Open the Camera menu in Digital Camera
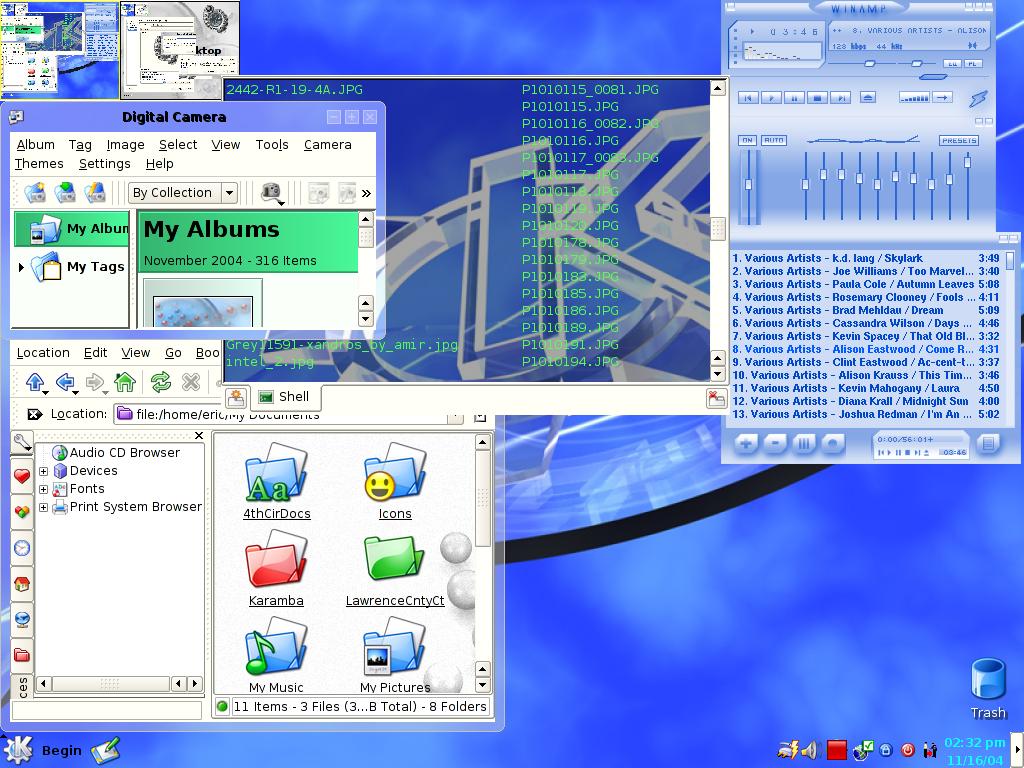The width and height of the screenshot is (1024, 768). click(328, 145)
